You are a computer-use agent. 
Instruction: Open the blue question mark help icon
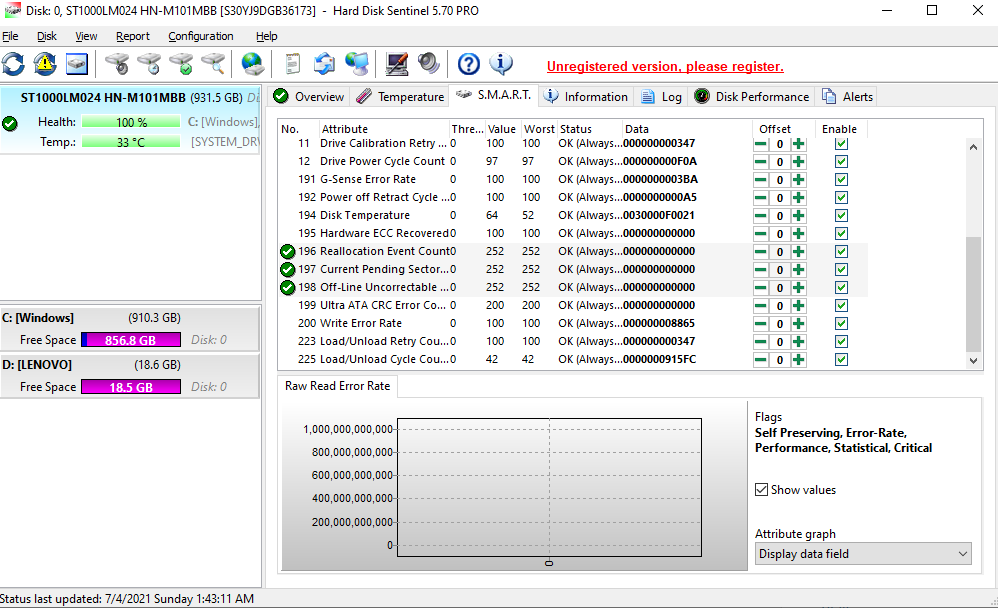[469, 64]
